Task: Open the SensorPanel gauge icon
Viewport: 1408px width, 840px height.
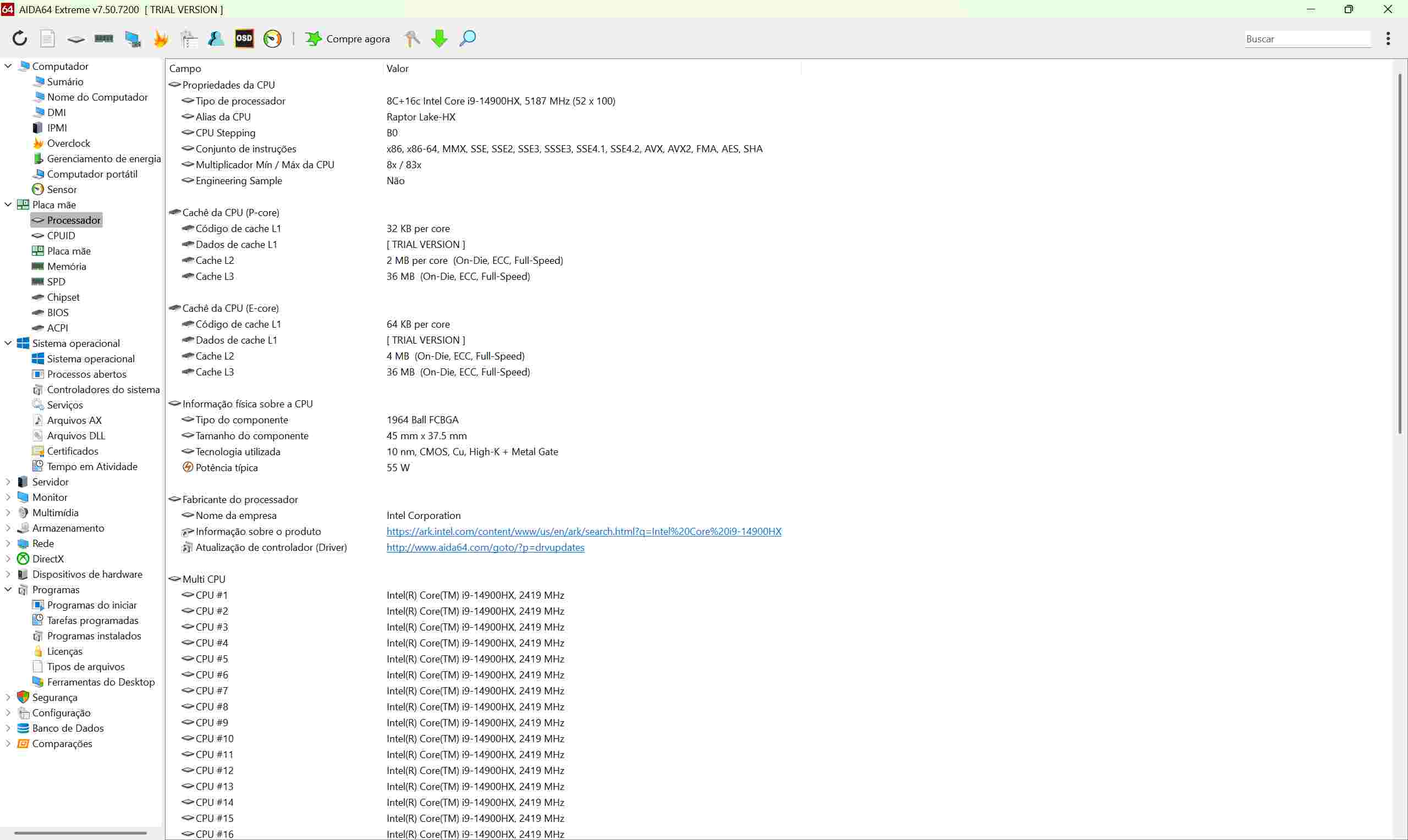Action: [x=273, y=38]
